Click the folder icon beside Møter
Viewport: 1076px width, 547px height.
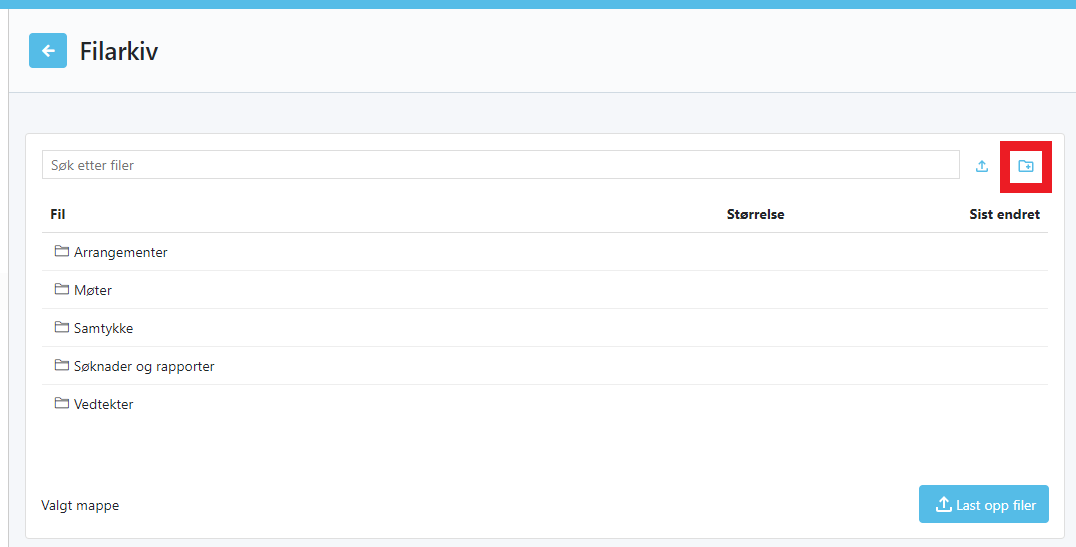pyautogui.click(x=62, y=290)
